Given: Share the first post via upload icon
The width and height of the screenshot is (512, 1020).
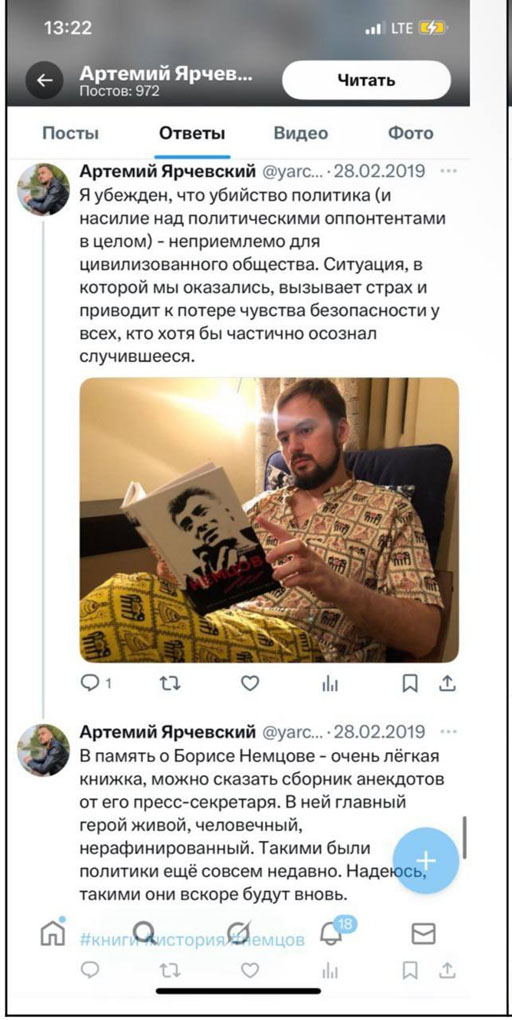Looking at the screenshot, I should tap(448, 683).
